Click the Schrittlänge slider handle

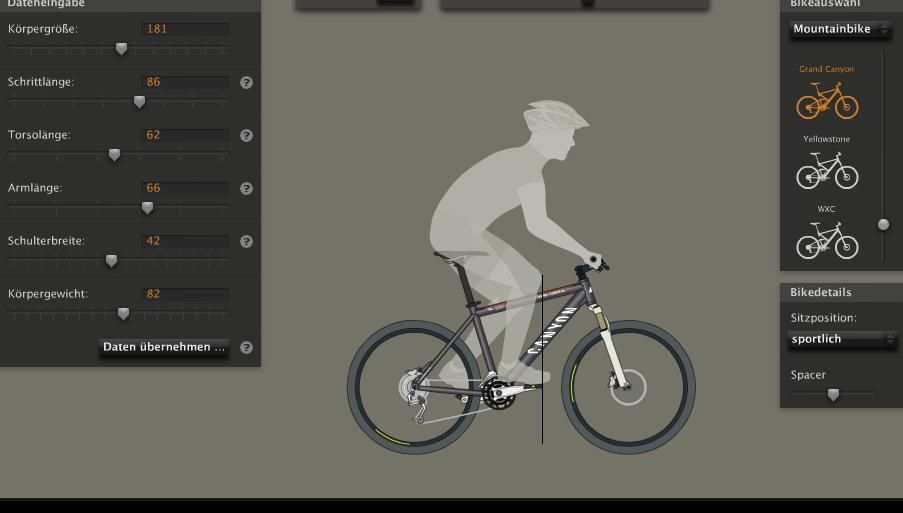(x=139, y=102)
